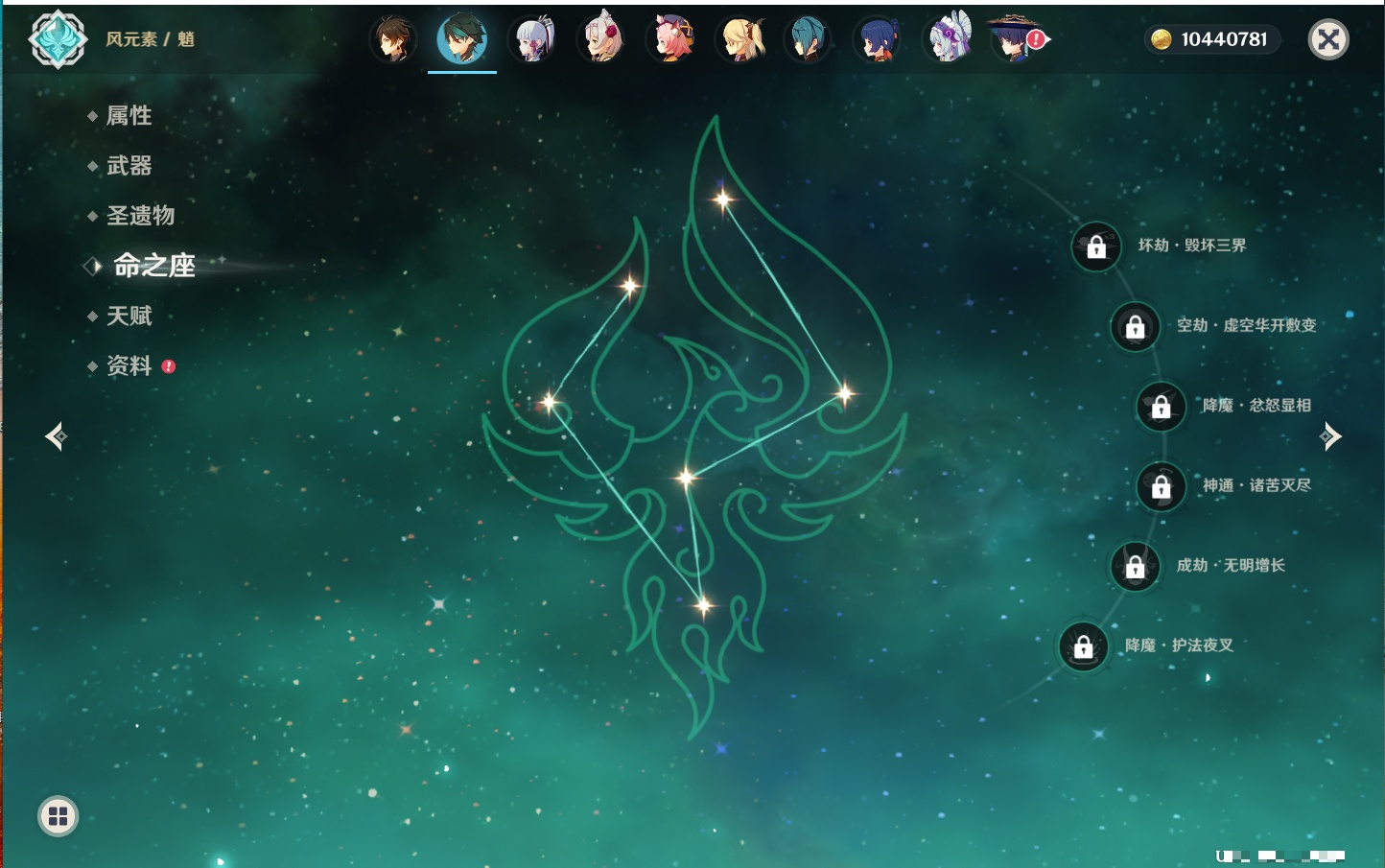Click the Anemo element emblem icon
This screenshot has height=868, width=1385.
(x=58, y=39)
